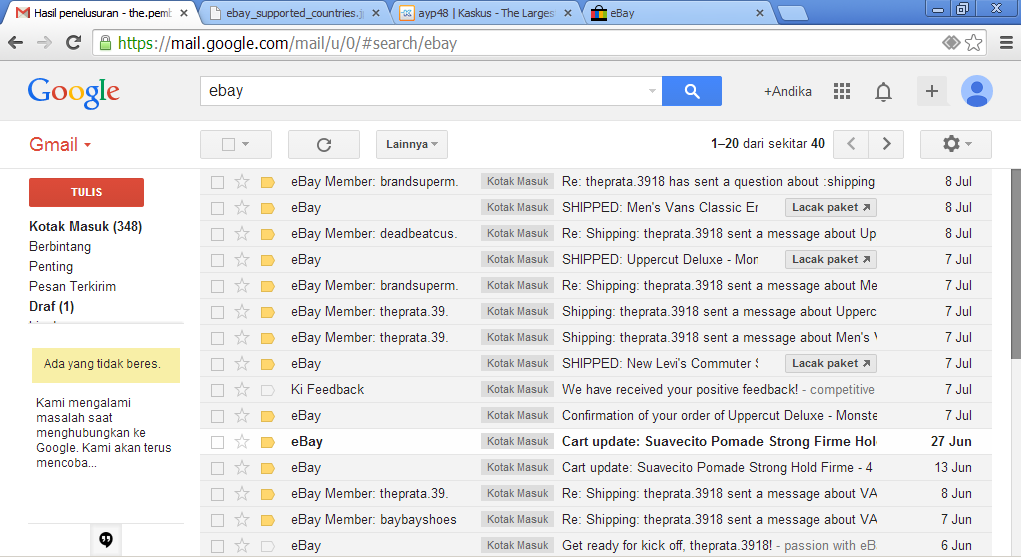Viewport: 1021px width, 558px height.
Task: Tick checkbox for SHIPPED Uppercut Deluxe email
Action: point(217,260)
